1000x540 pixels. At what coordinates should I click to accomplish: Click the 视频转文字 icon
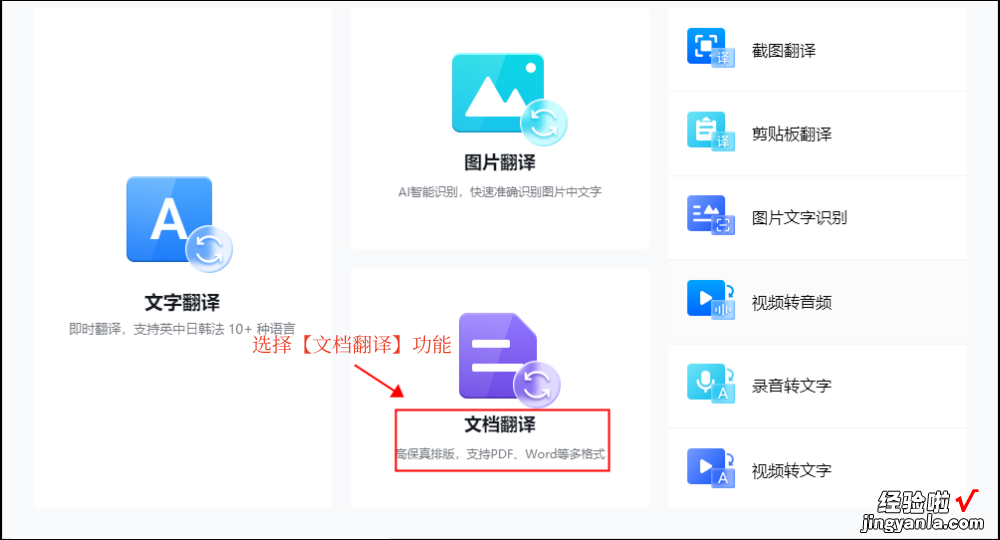[x=710, y=467]
